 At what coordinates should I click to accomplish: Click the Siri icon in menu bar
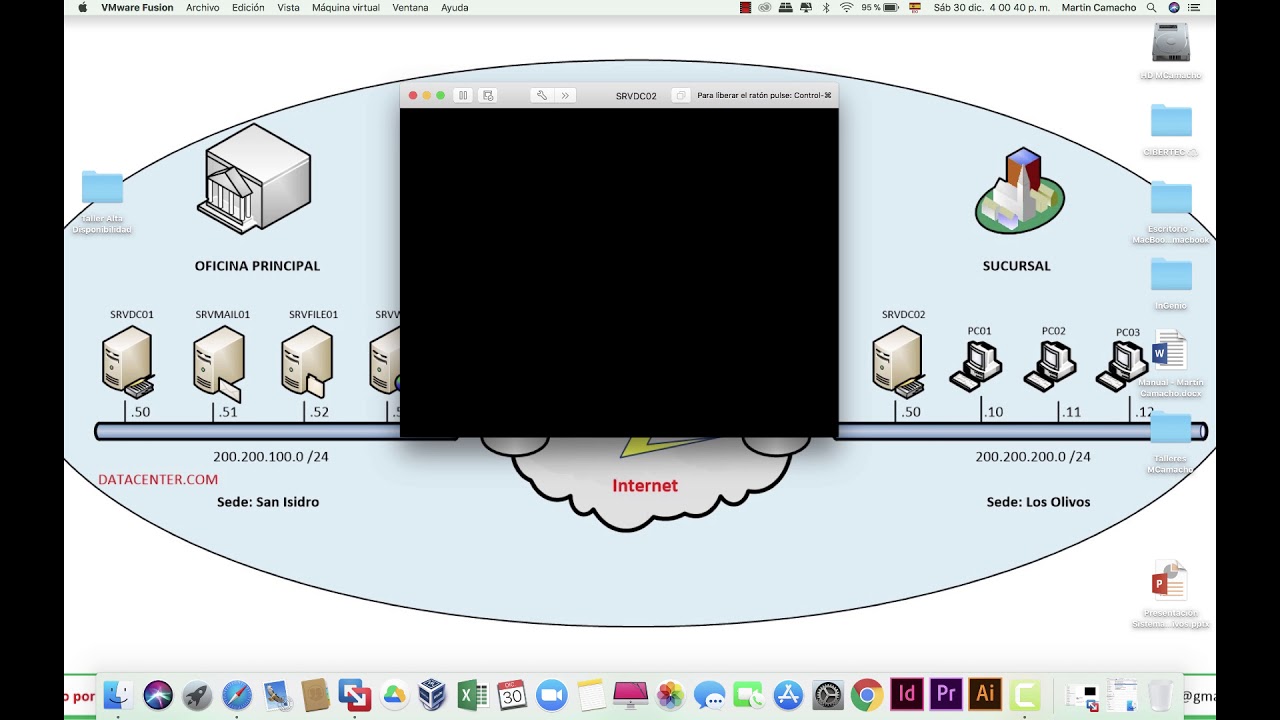tap(1174, 7)
